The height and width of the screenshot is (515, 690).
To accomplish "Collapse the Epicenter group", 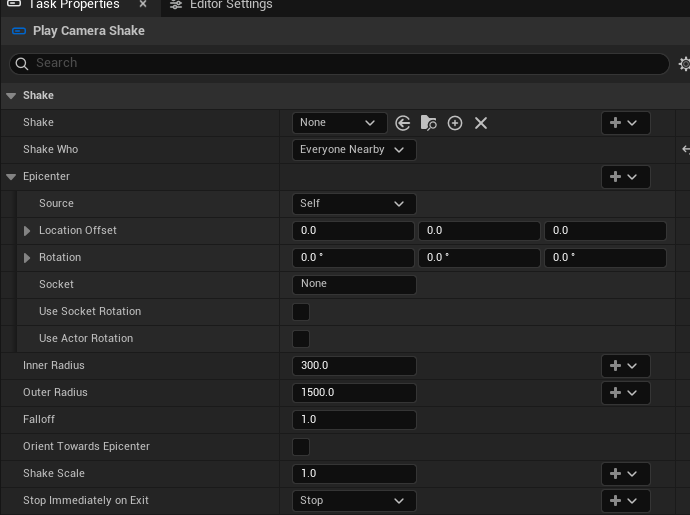I will click(11, 177).
